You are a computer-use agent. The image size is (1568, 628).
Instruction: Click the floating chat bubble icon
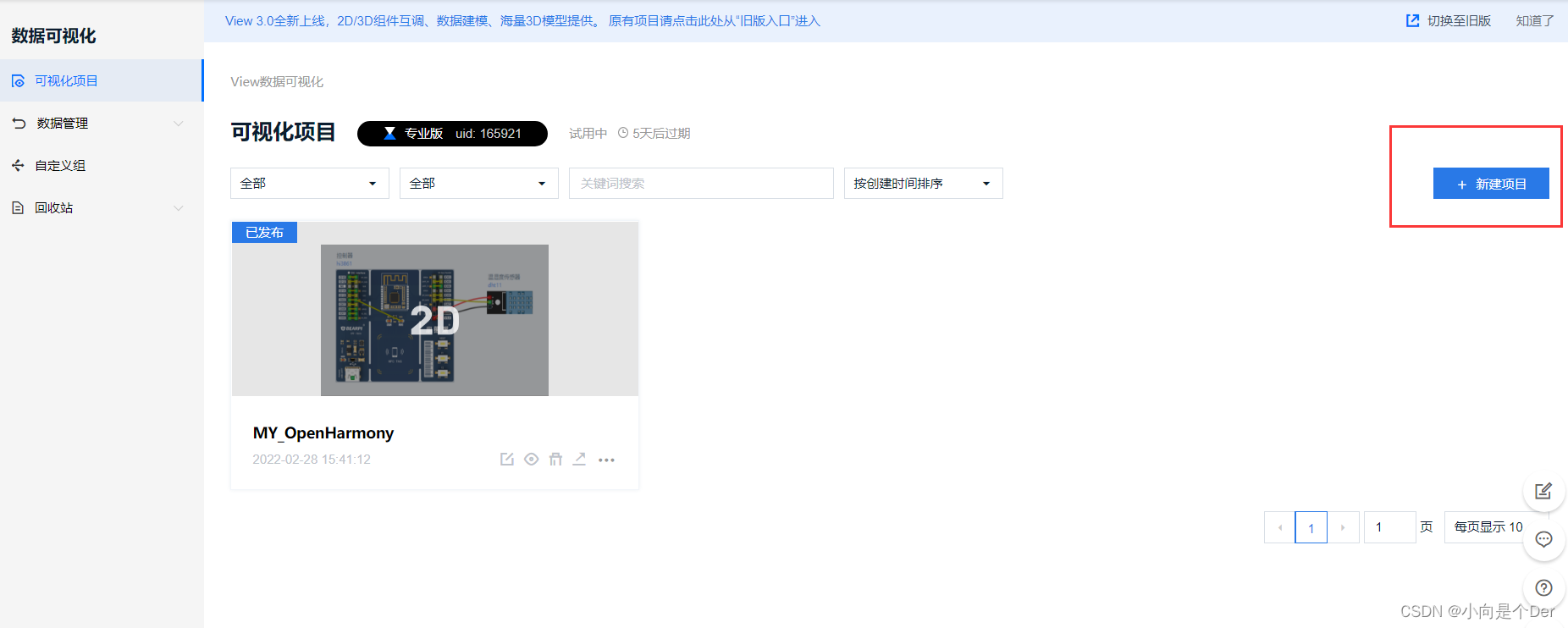click(1543, 539)
